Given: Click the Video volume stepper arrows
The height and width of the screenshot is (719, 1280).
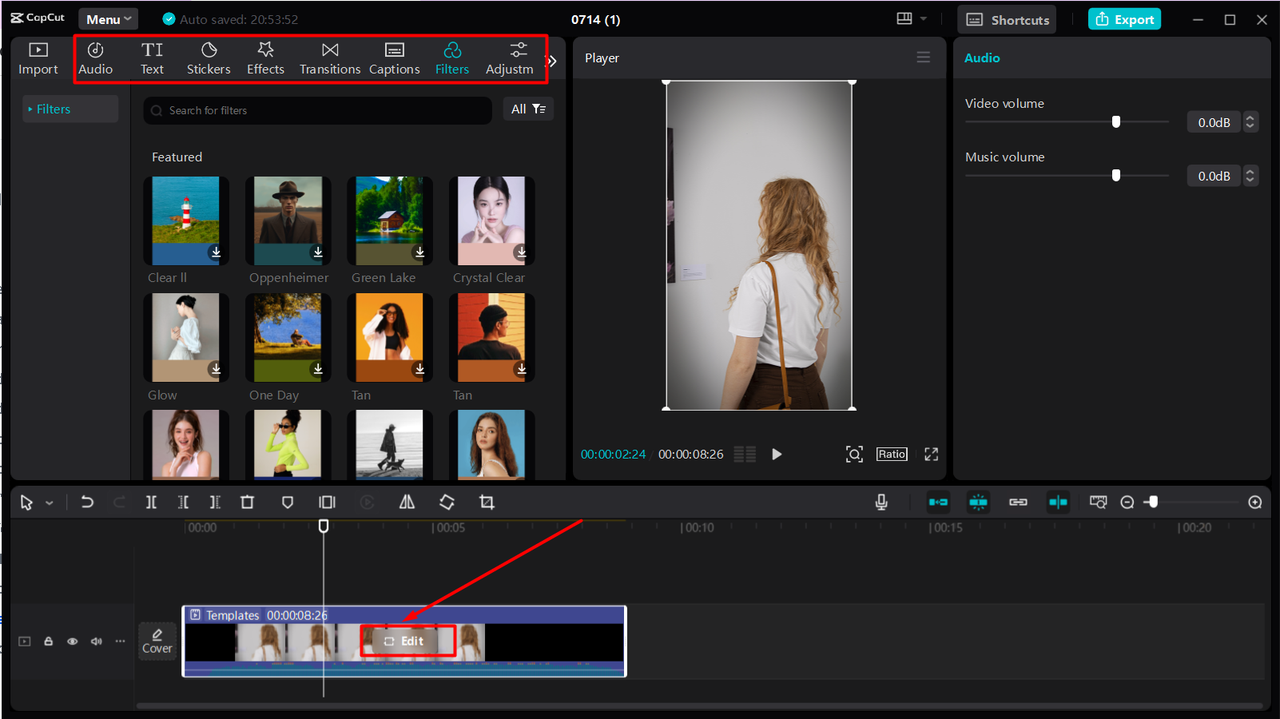Looking at the screenshot, I should [1250, 122].
